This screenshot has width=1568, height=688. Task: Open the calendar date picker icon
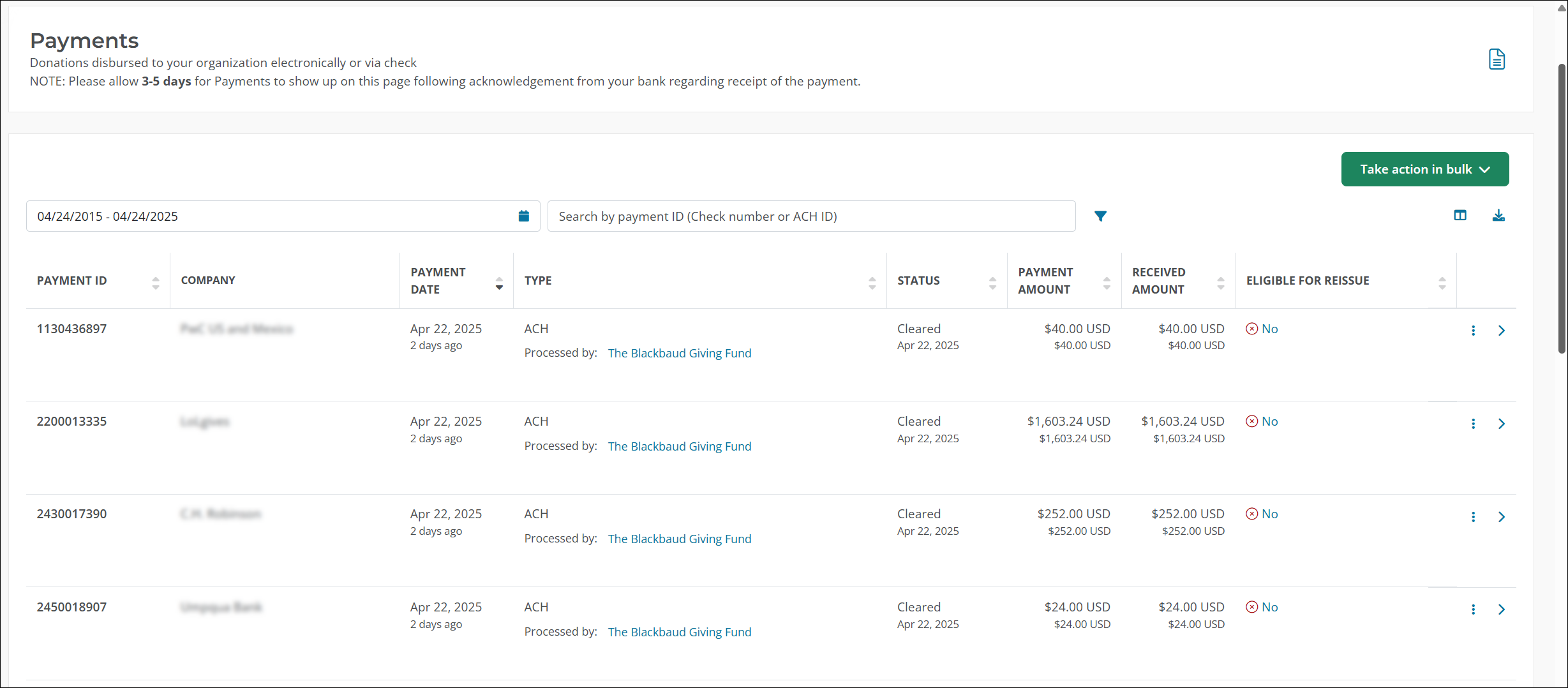pos(523,216)
